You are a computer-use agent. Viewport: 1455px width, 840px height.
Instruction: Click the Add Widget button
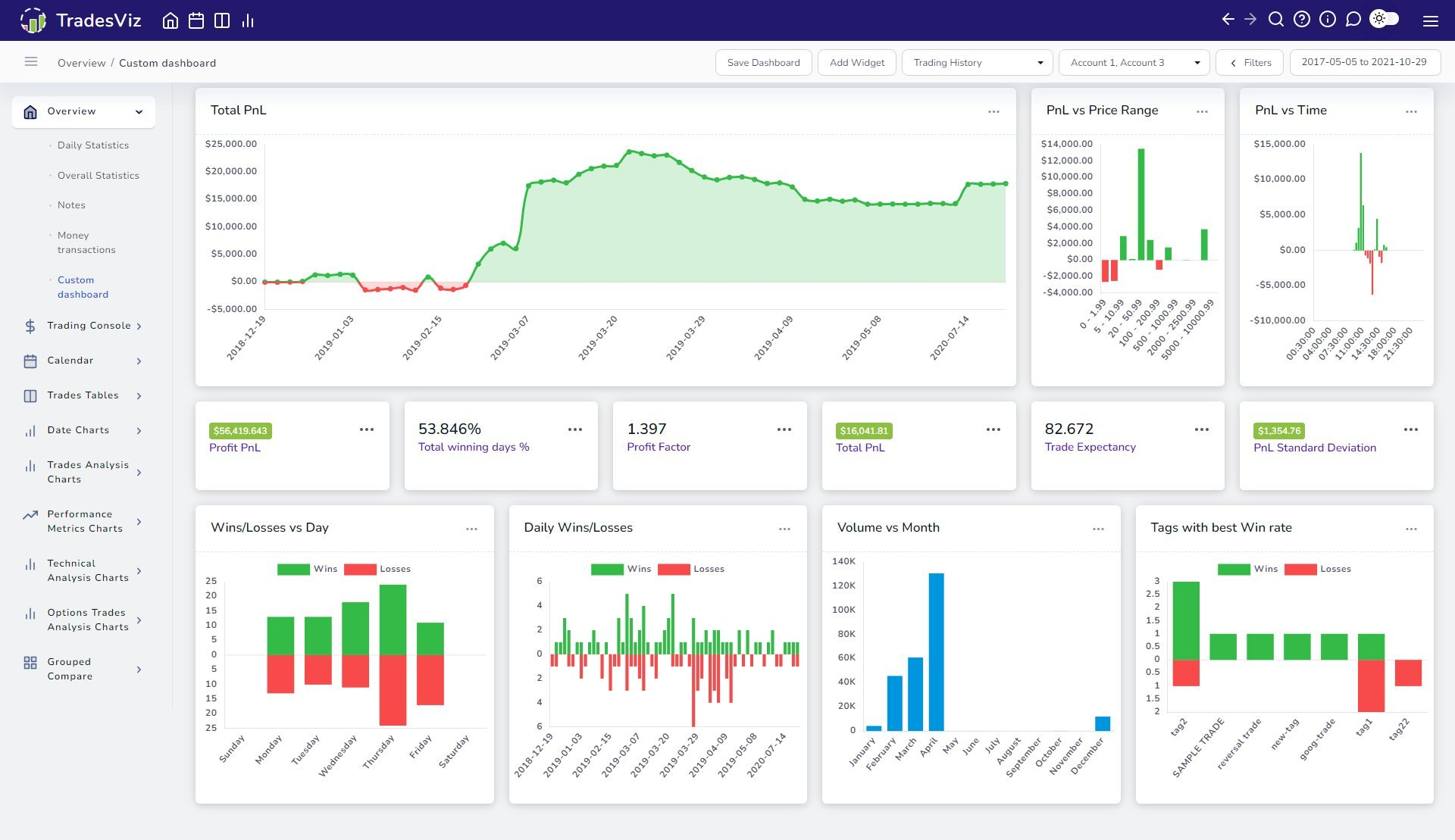coord(856,62)
